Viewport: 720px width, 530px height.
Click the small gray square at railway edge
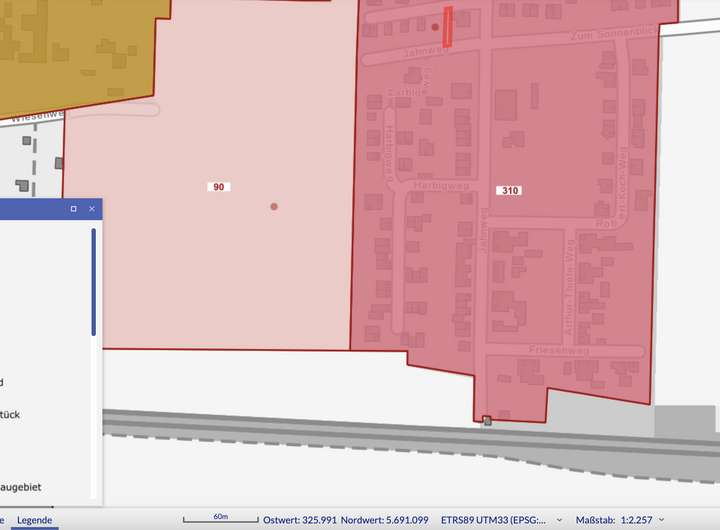point(487,421)
